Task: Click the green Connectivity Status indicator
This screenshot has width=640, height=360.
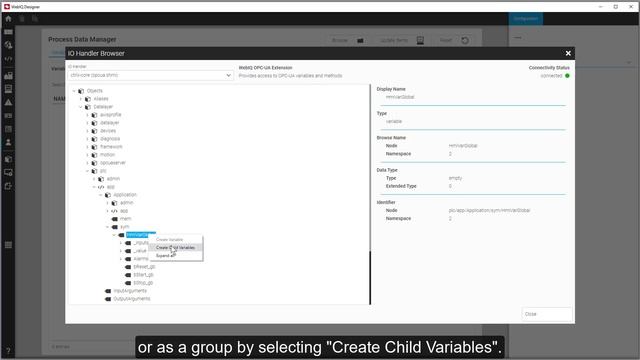Action: 567,76
